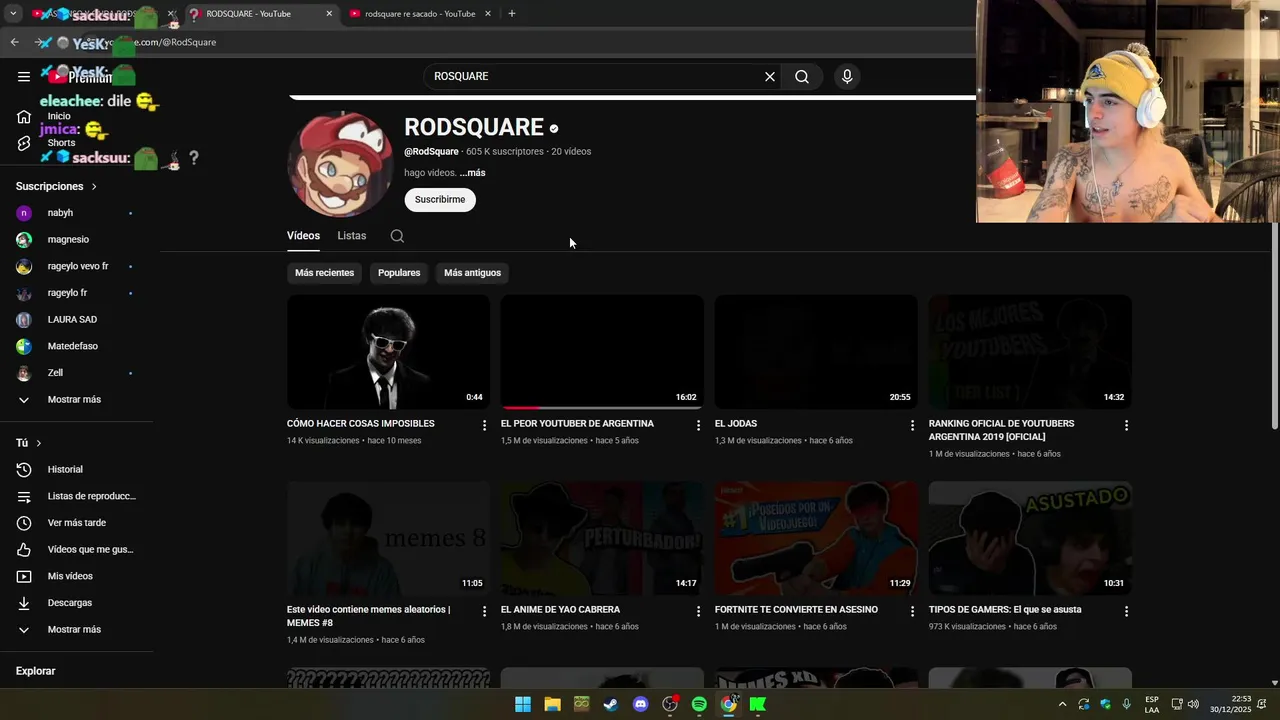The width and height of the screenshot is (1280, 720).
Task: Open Discord from the taskbar
Action: click(641, 704)
